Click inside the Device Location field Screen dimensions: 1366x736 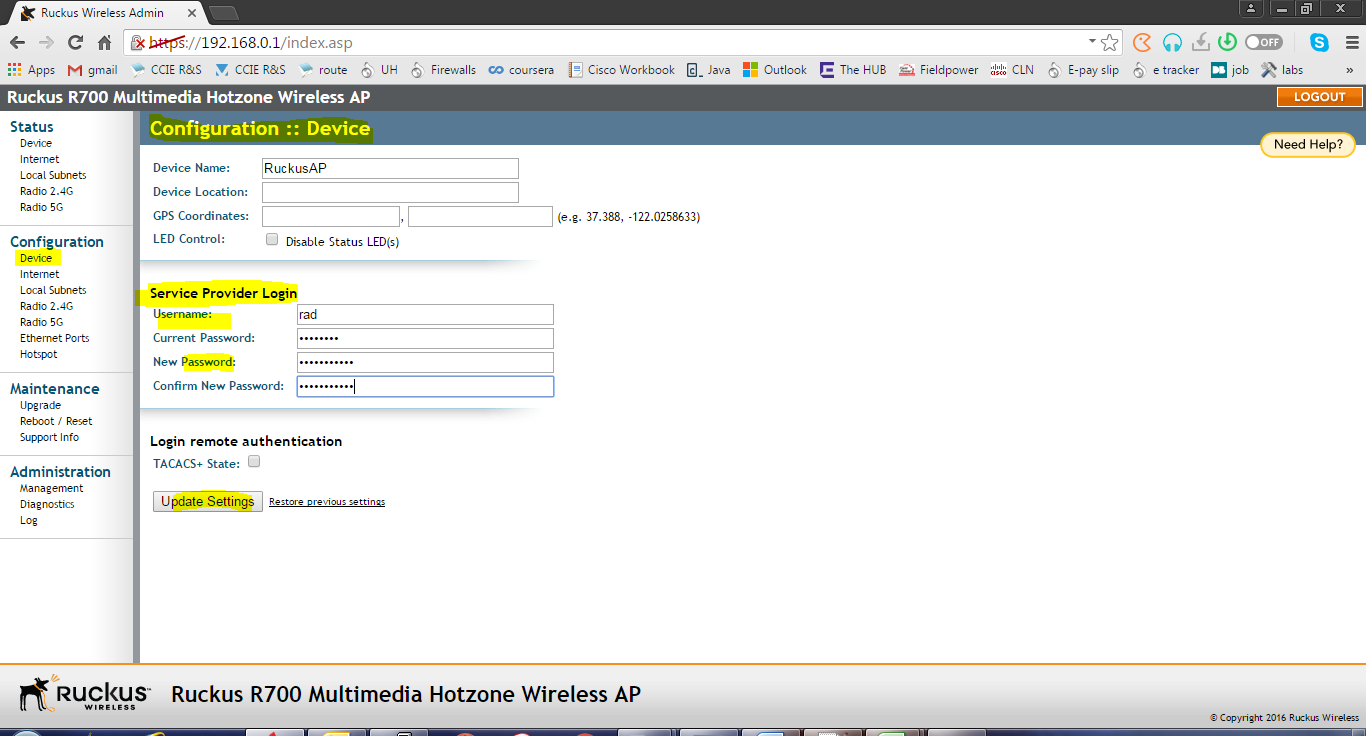(x=390, y=191)
